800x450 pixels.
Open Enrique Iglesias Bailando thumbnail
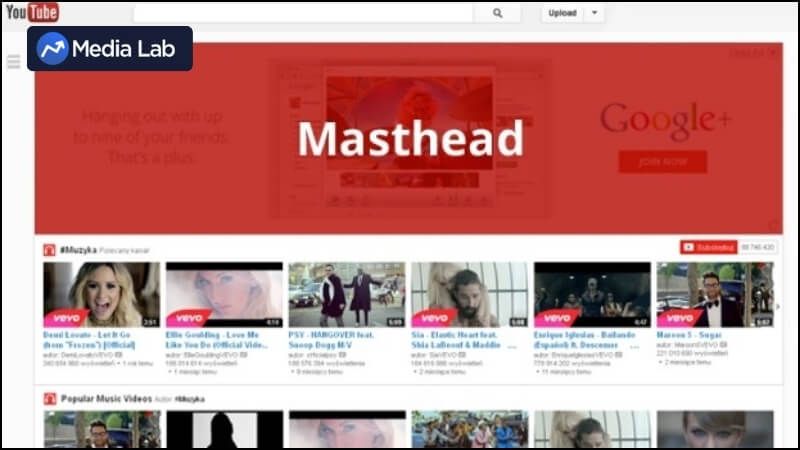592,295
